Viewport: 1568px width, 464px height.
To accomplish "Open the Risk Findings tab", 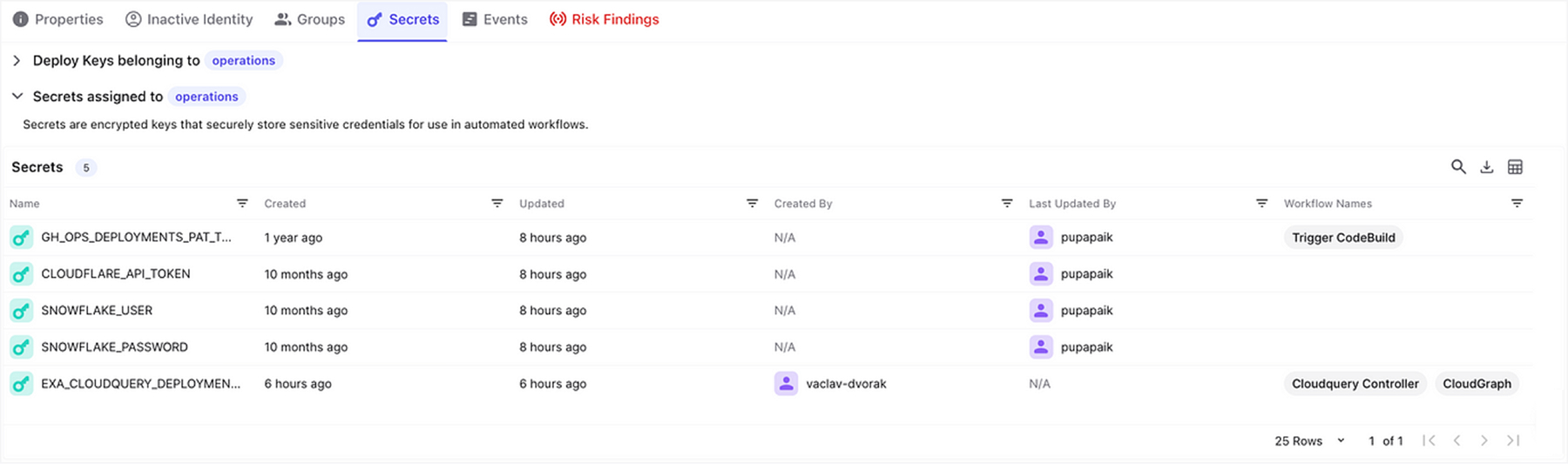I will point(604,19).
